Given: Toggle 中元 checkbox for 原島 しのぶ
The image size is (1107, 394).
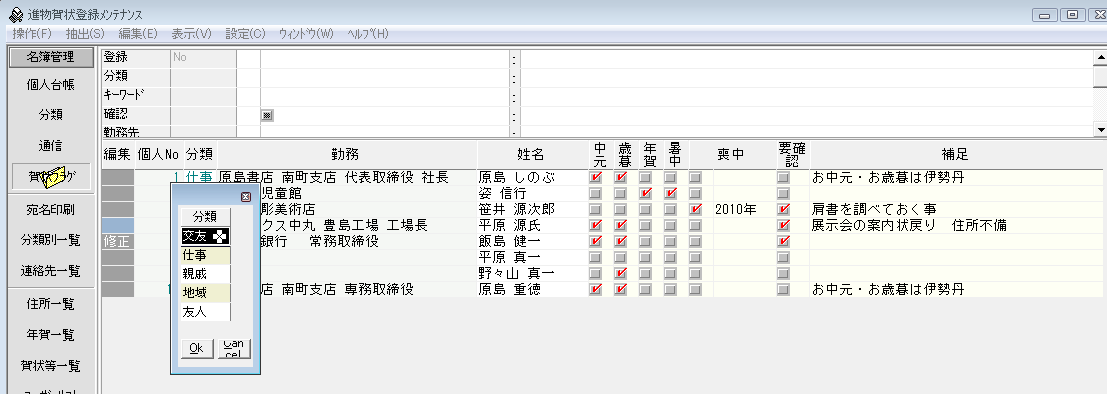Looking at the screenshot, I should [x=597, y=177].
